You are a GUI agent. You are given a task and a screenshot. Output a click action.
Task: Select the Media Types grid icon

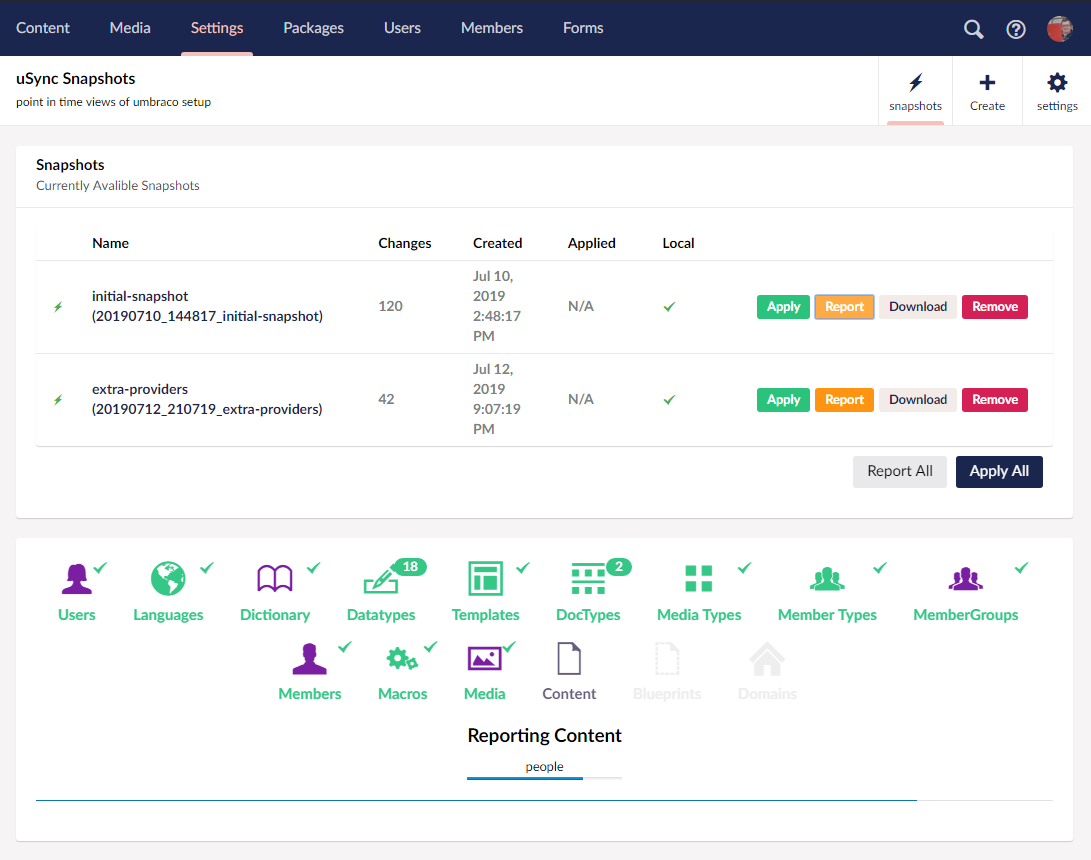pyautogui.click(x=699, y=578)
